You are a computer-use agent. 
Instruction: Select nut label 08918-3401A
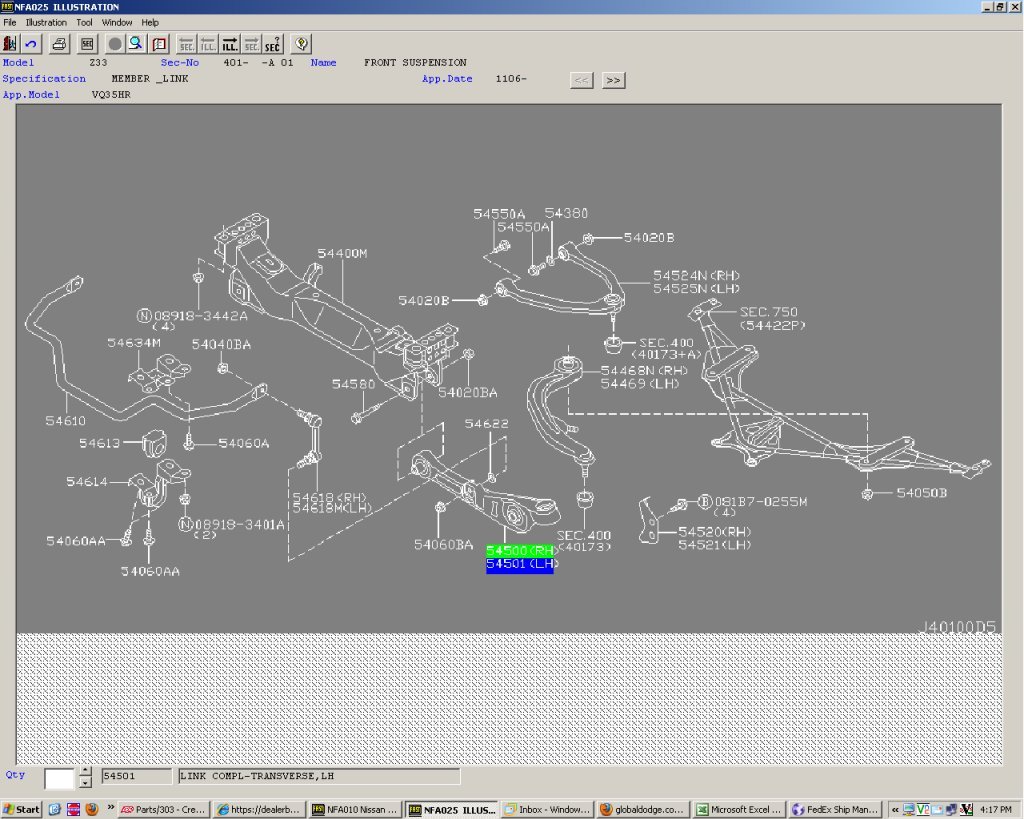coord(240,524)
